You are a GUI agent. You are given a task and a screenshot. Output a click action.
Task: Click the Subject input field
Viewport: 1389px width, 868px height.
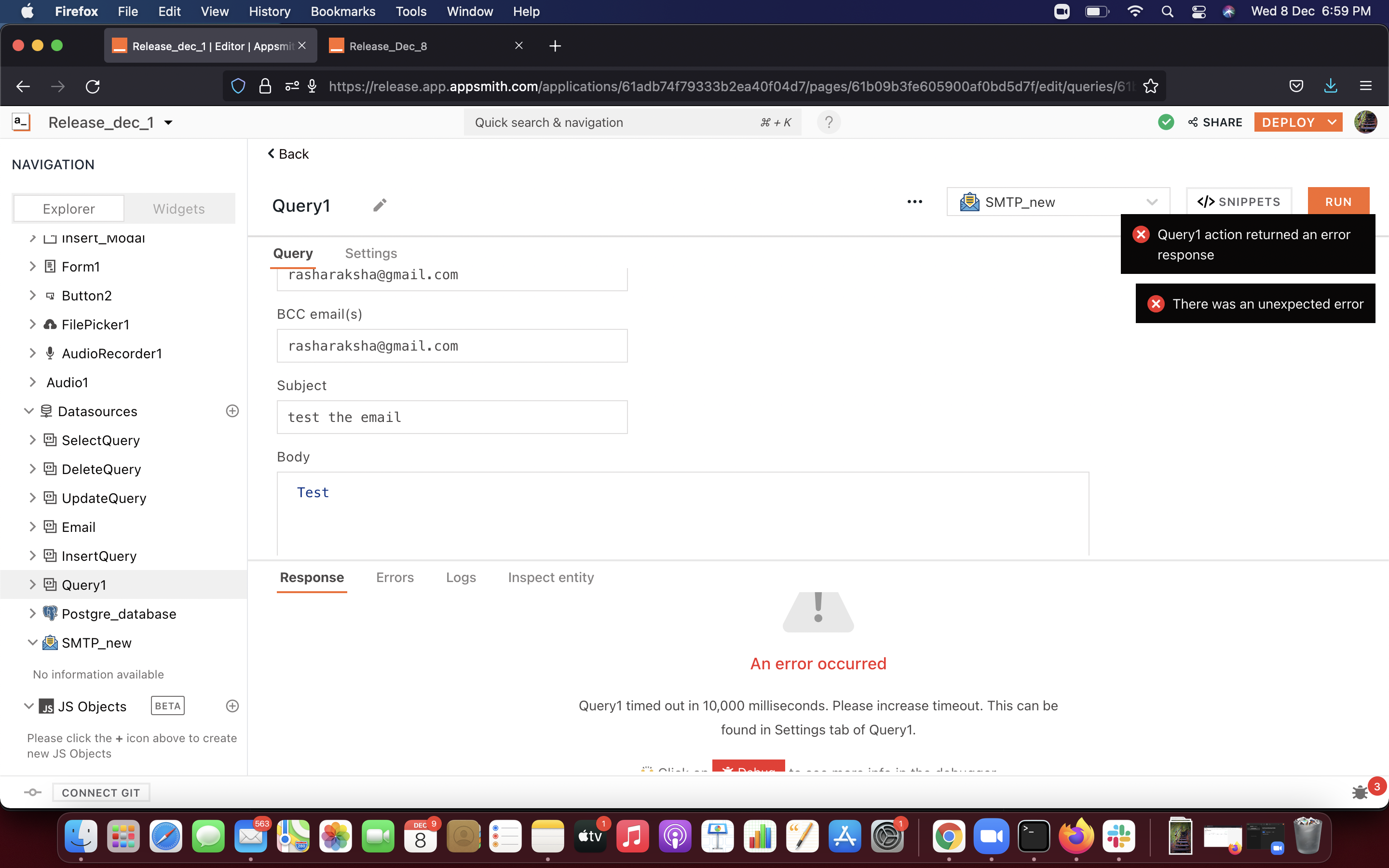(x=452, y=417)
